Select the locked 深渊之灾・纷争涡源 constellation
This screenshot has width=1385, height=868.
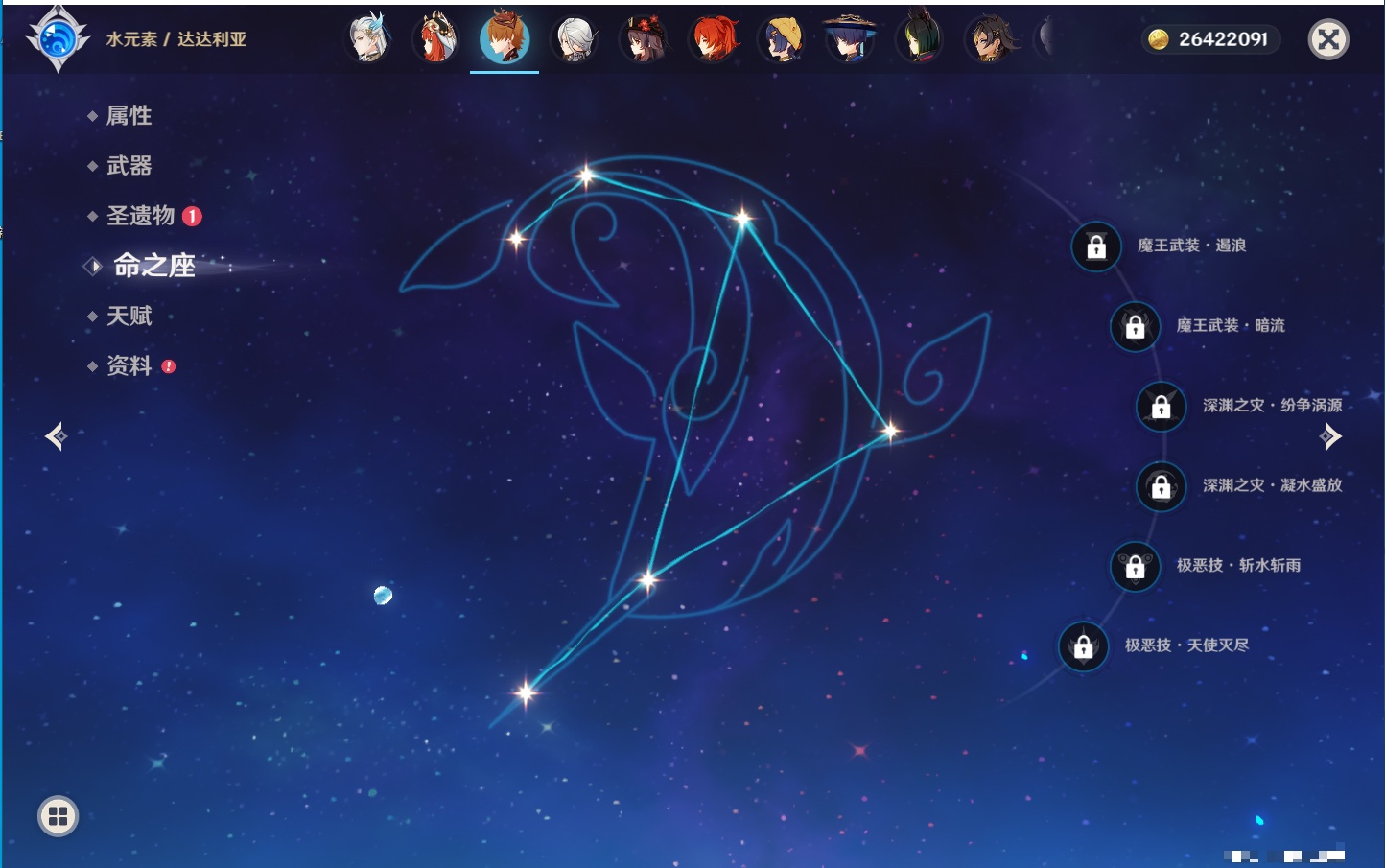[1162, 407]
